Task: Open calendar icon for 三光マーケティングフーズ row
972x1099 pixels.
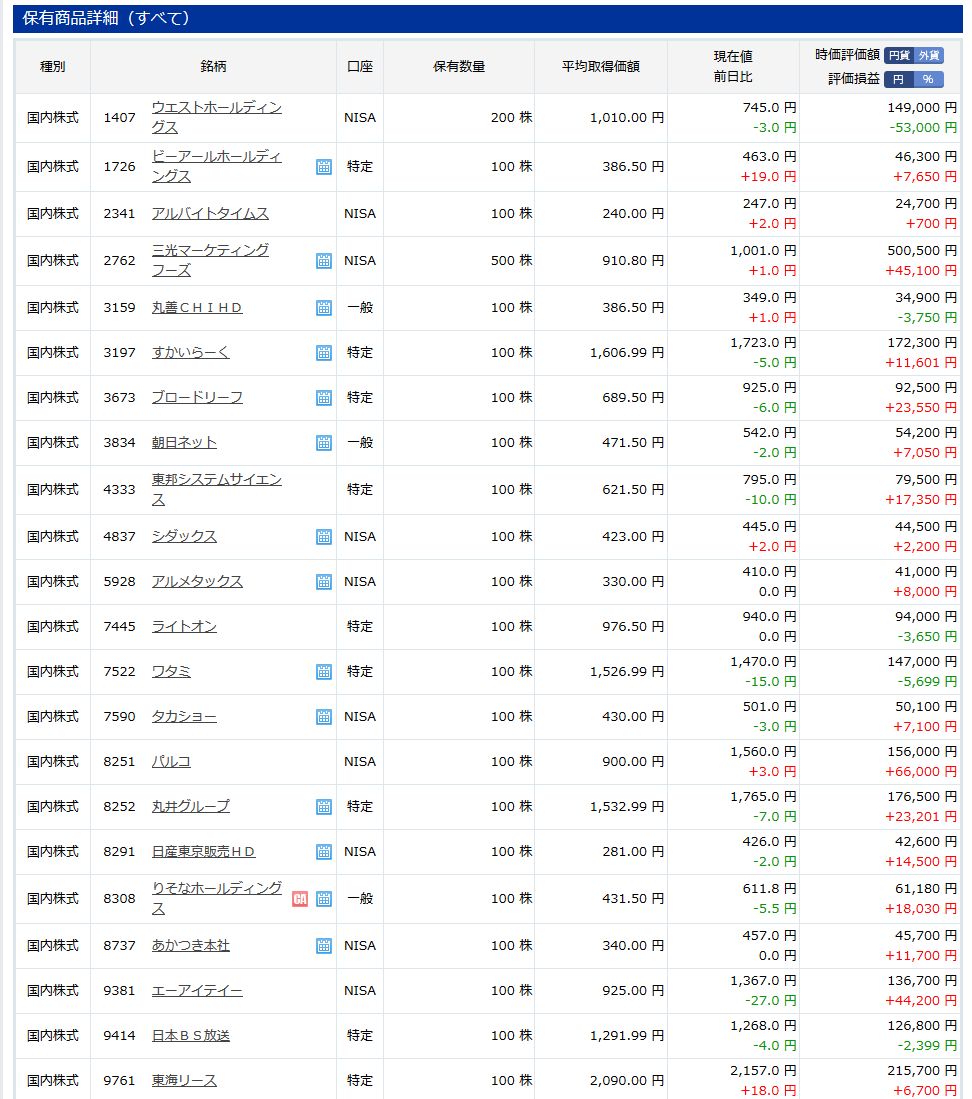Action: (324, 261)
